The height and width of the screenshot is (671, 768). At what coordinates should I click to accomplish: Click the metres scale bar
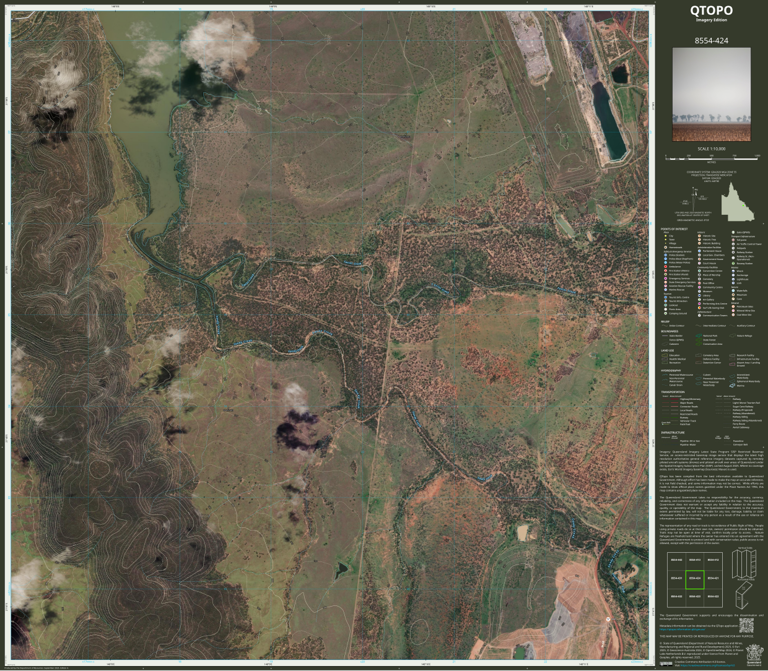click(712, 158)
